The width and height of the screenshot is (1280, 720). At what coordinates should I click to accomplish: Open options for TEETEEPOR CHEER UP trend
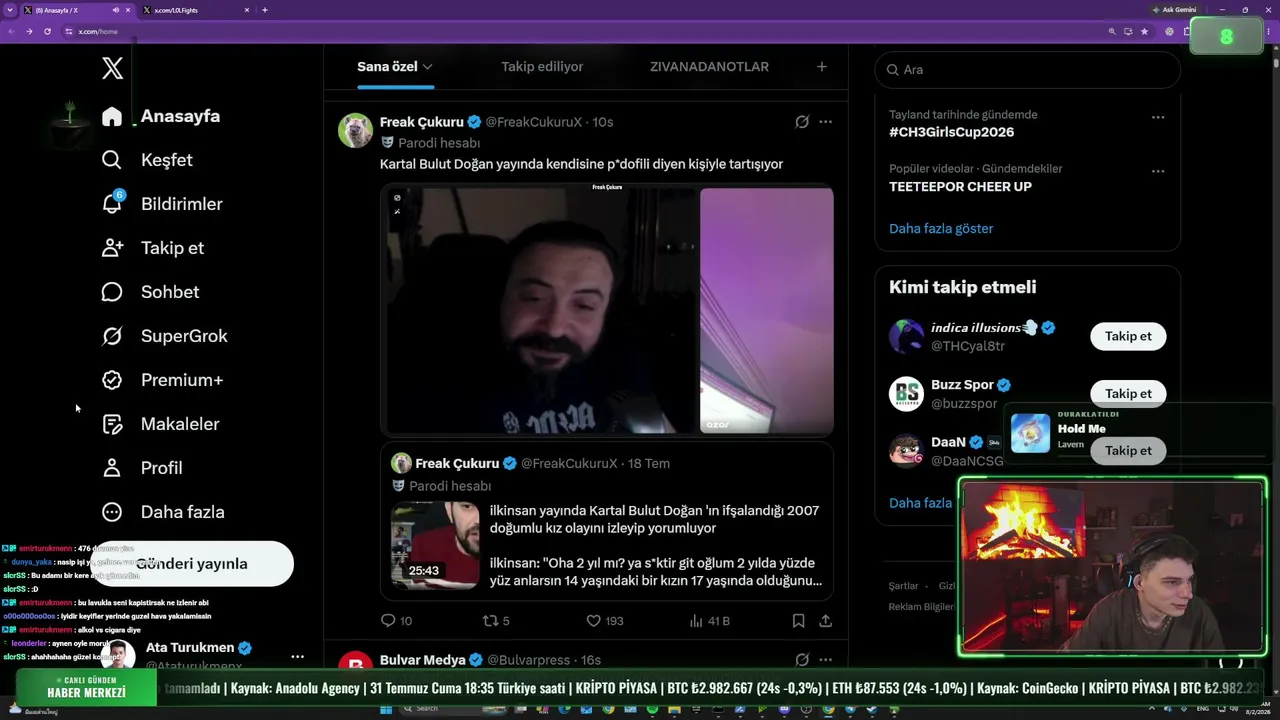pos(1158,171)
